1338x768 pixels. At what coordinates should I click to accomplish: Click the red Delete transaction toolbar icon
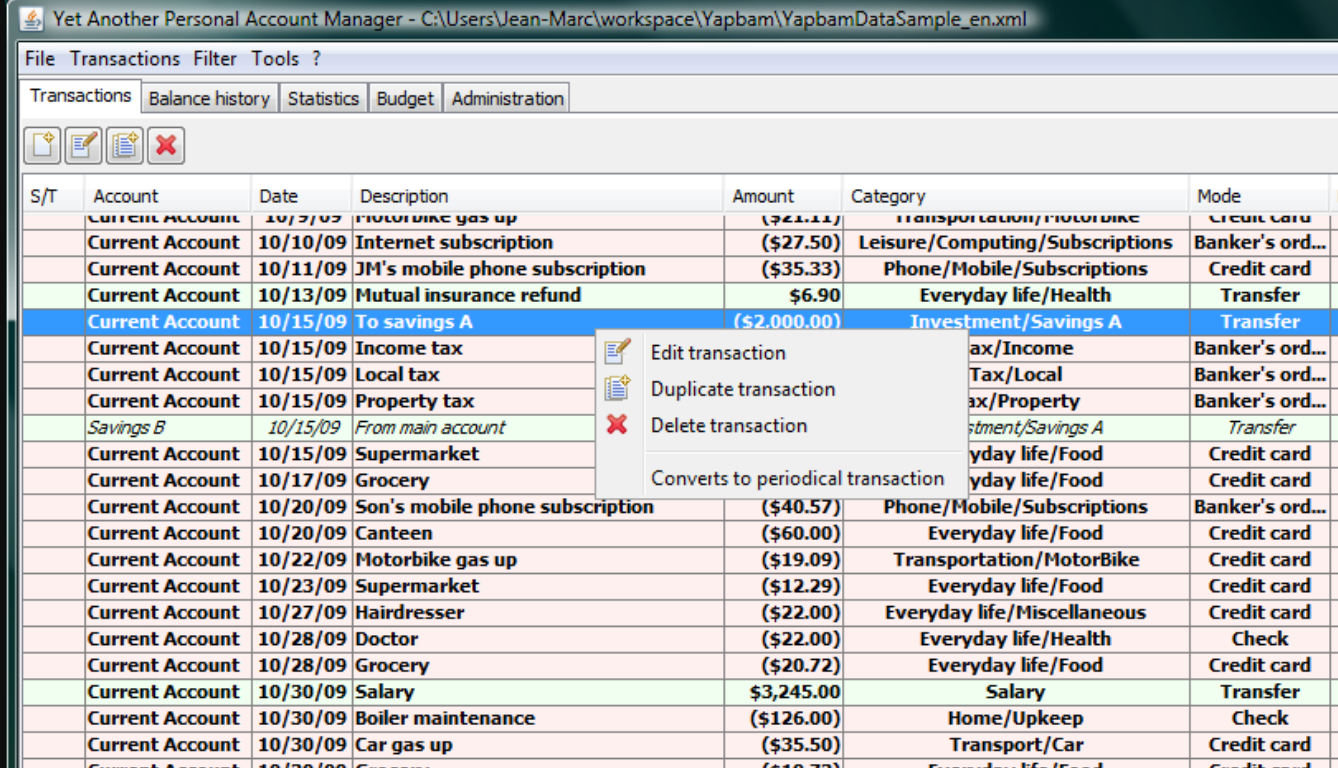tap(166, 146)
